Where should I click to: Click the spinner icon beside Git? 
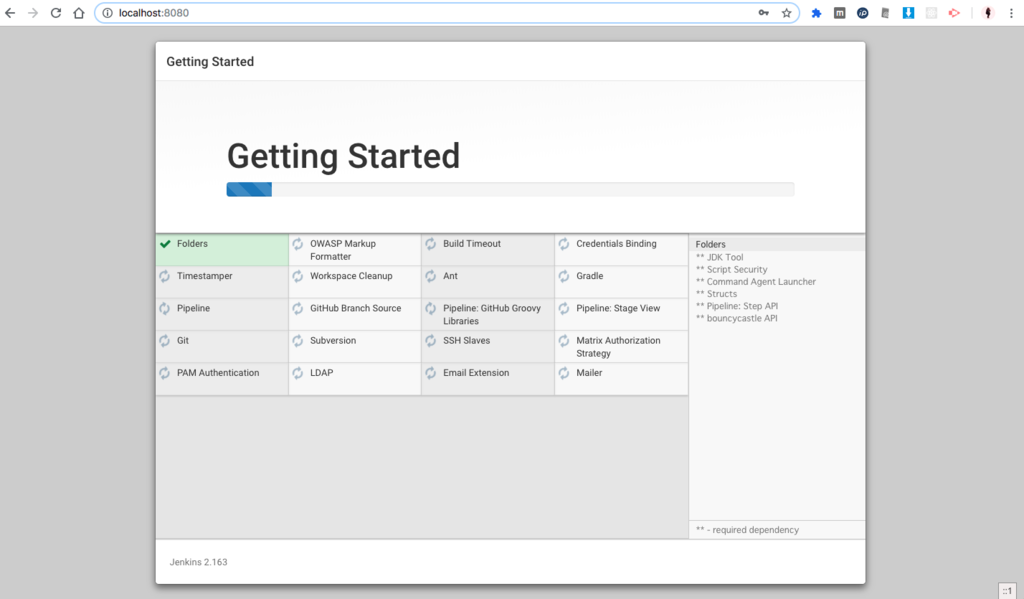click(165, 340)
